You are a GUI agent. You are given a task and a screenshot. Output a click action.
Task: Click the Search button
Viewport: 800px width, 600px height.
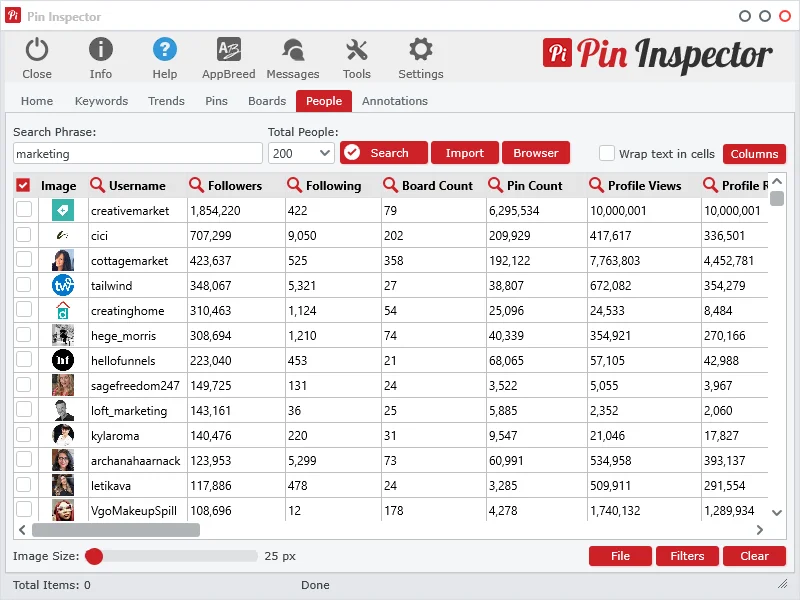coord(384,153)
